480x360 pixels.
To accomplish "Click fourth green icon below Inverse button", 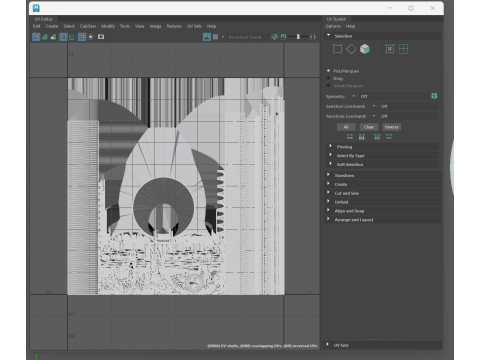I will 389,137.
